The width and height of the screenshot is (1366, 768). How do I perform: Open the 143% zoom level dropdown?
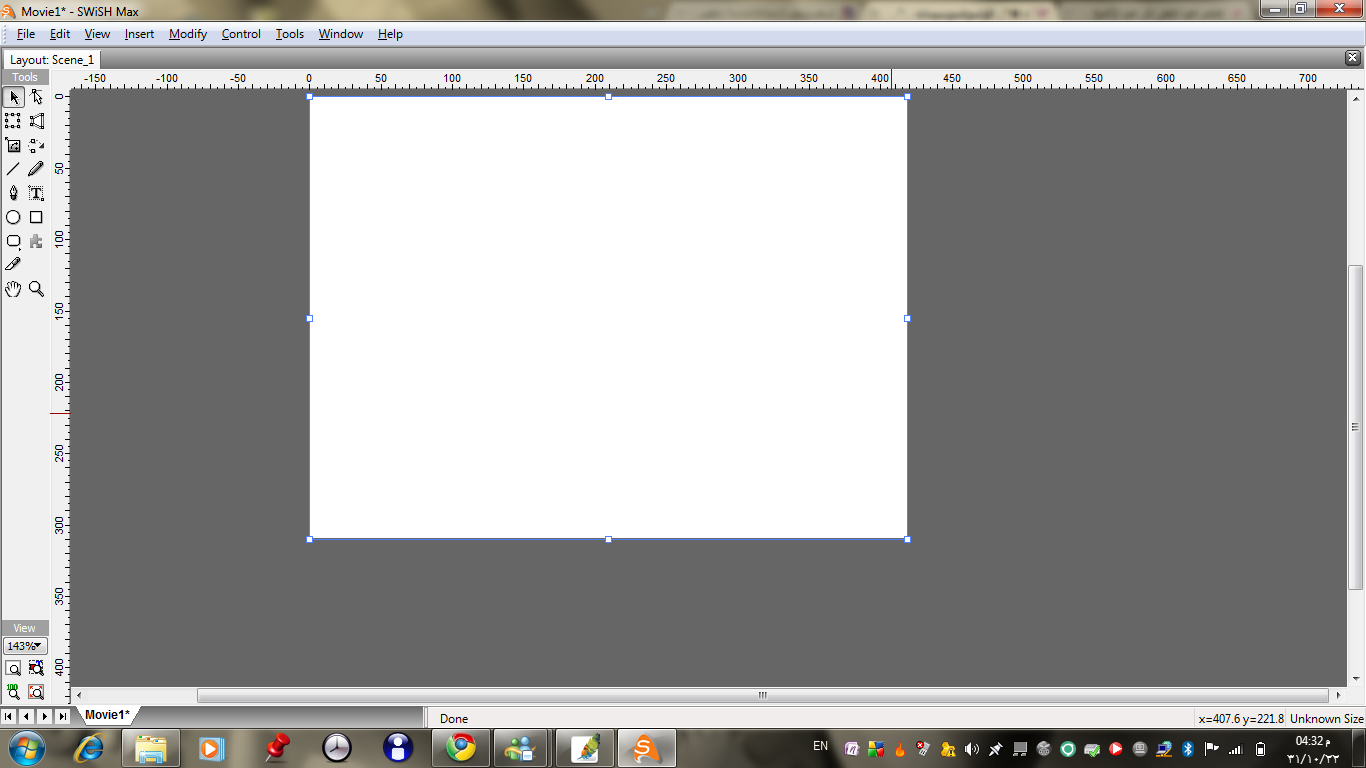click(x=25, y=646)
